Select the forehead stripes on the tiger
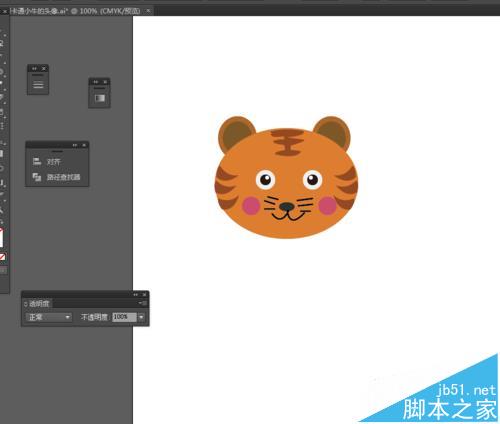Viewport: 500px width, 424px height. pos(288,143)
